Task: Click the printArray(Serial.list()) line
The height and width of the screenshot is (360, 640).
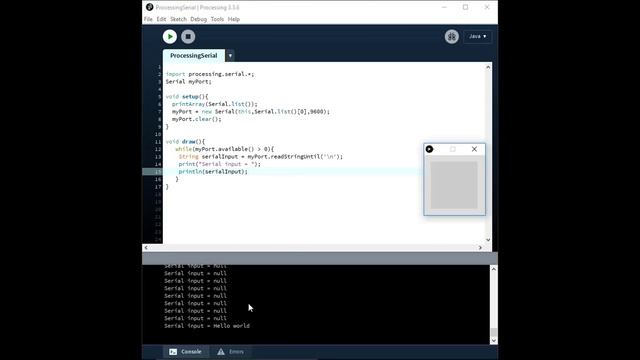Action: [x=215, y=104]
